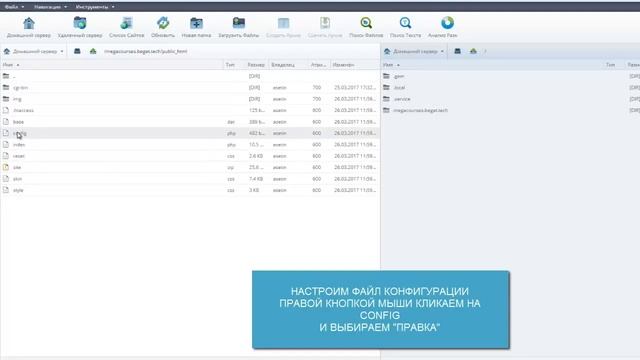The height and width of the screenshot is (360, 640).
Task: Expand right panel Домашний сервер dropdown
Action: coord(414,51)
